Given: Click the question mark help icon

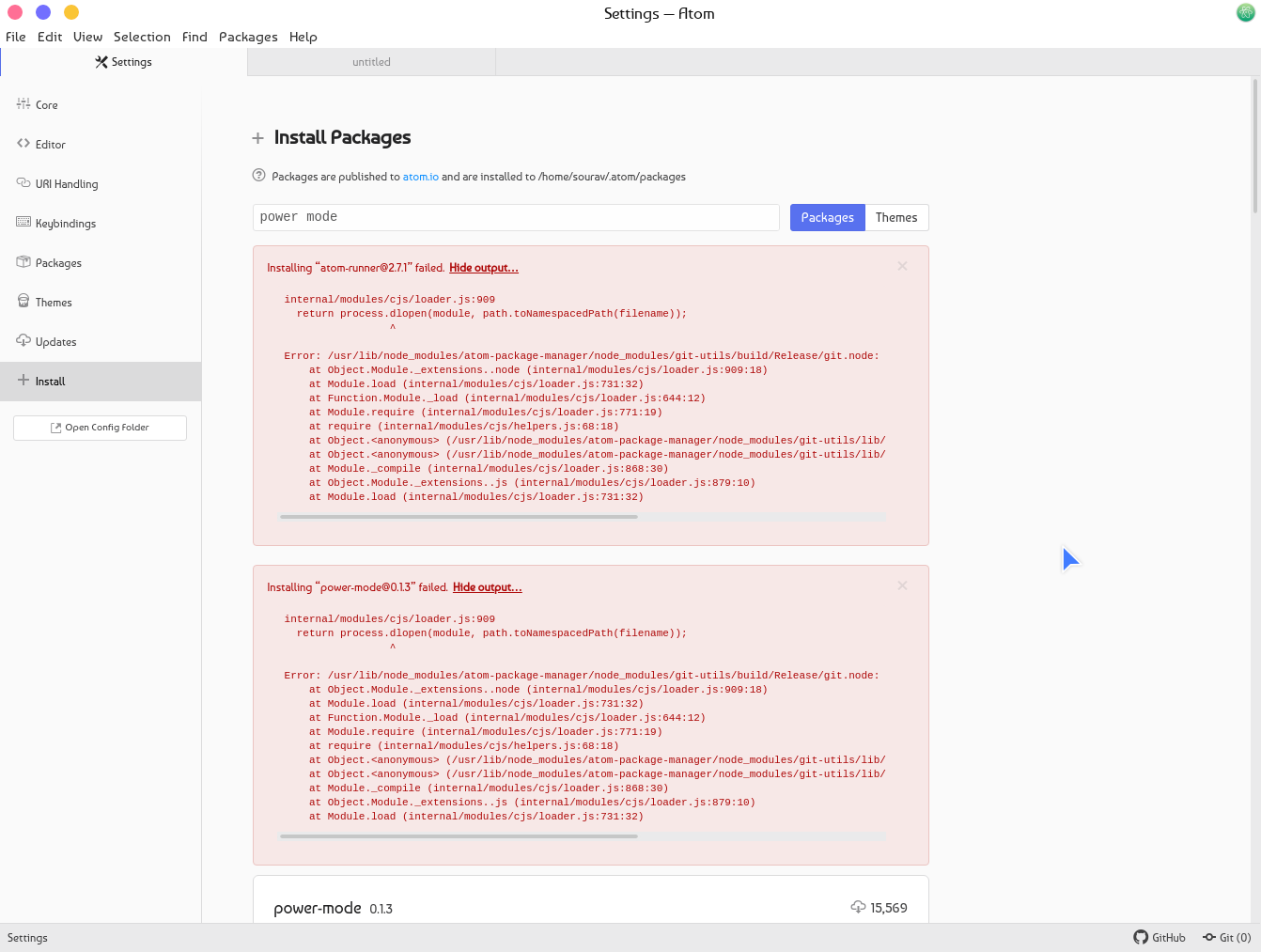Looking at the screenshot, I should click(x=259, y=176).
